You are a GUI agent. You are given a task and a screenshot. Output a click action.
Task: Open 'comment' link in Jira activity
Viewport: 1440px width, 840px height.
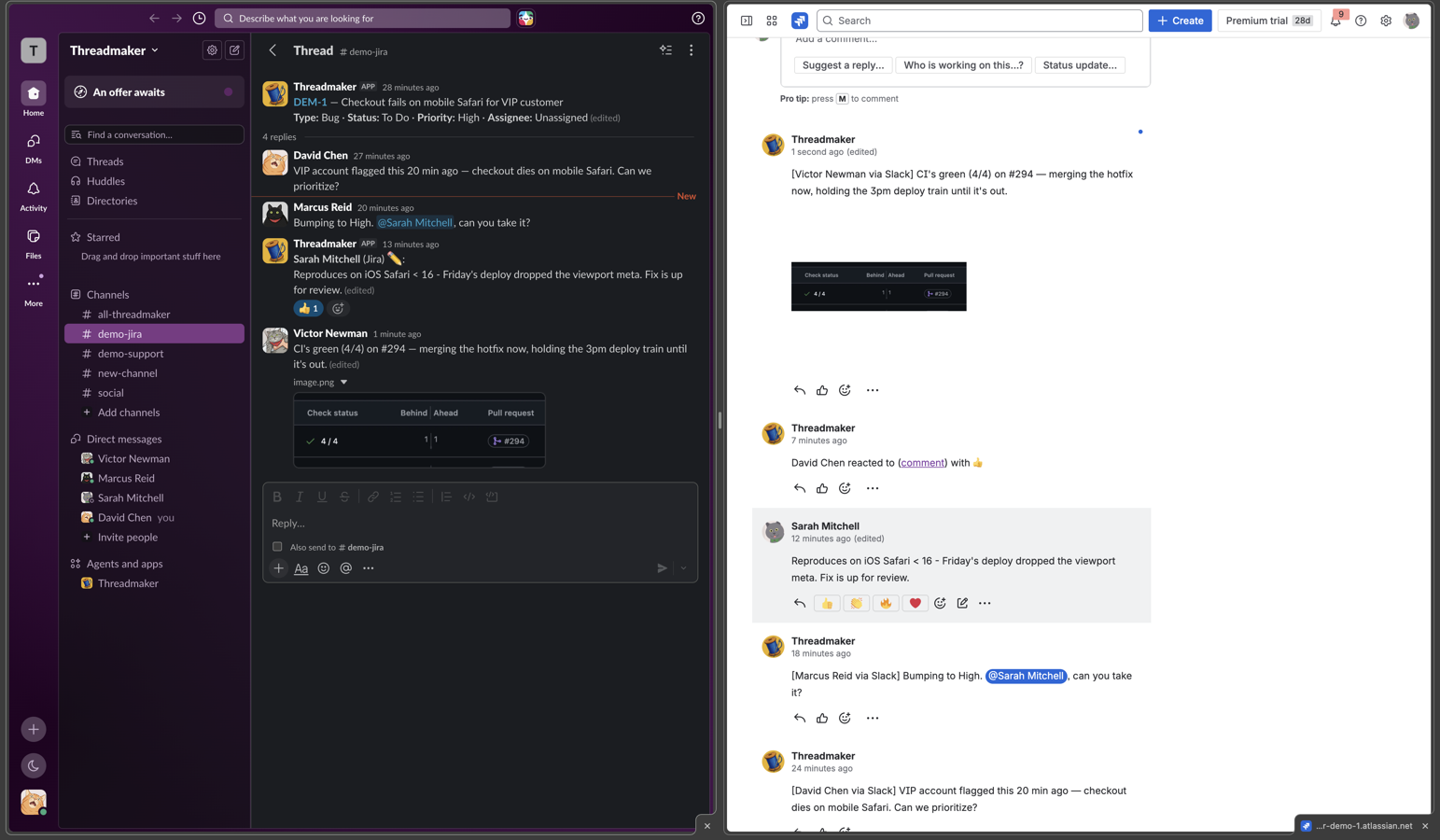point(922,463)
